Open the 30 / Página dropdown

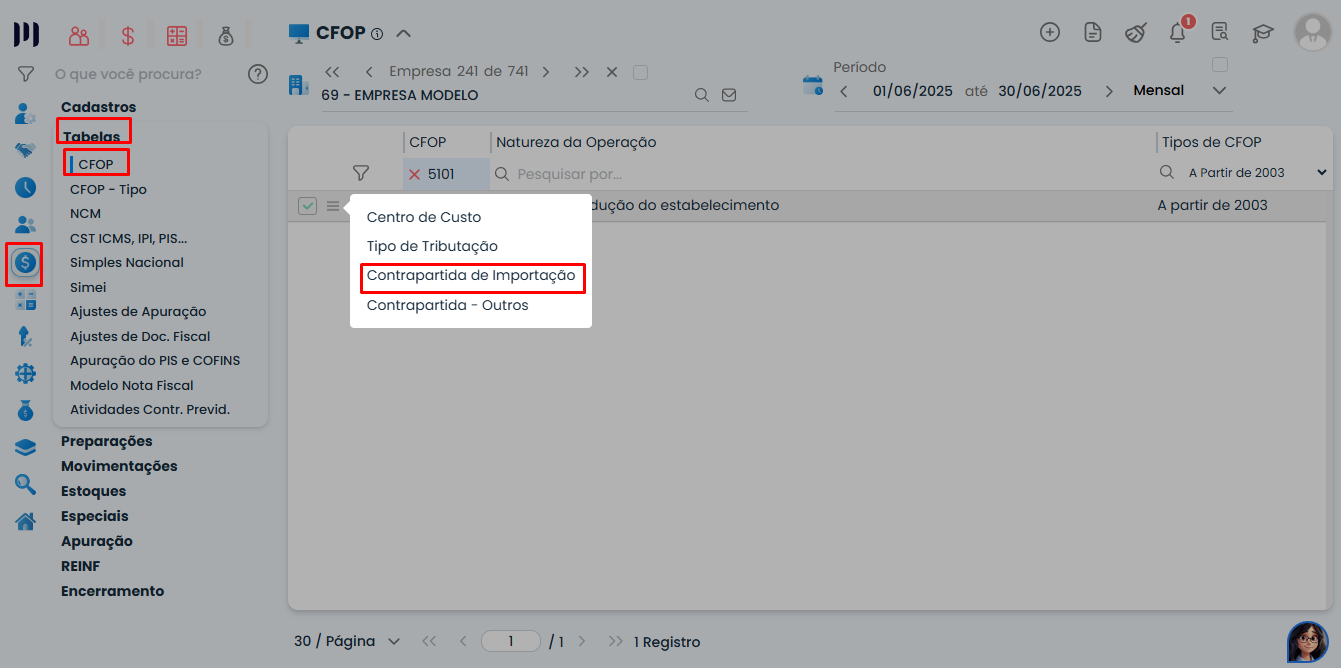(347, 641)
